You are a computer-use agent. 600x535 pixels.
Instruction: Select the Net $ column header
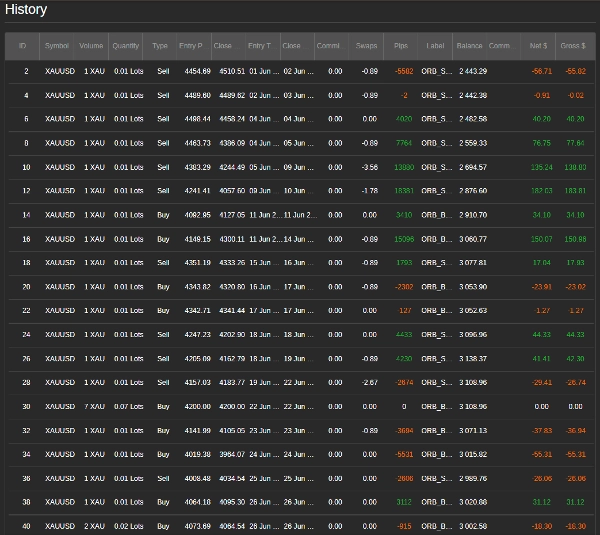pos(538,46)
